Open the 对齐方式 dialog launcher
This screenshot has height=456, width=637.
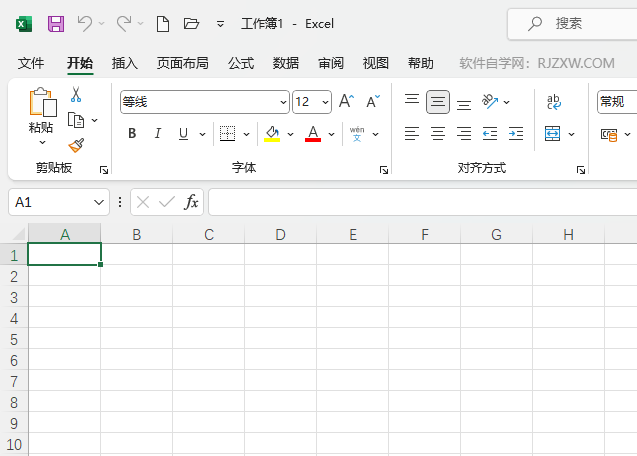[x=581, y=170]
